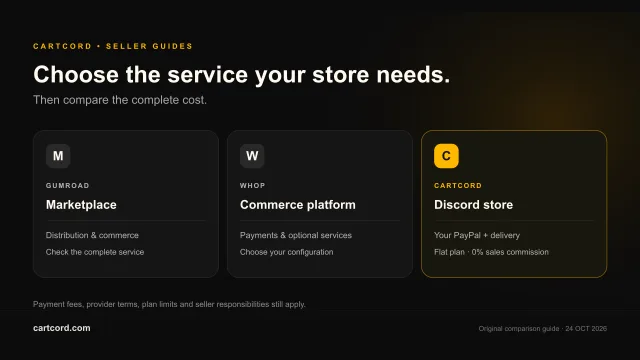Click 'Payments & optional services' text
The height and width of the screenshot is (360, 640).
pos(296,235)
